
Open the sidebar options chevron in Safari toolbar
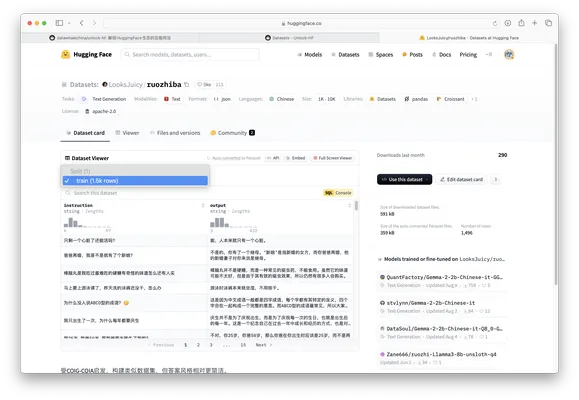[x=69, y=23]
